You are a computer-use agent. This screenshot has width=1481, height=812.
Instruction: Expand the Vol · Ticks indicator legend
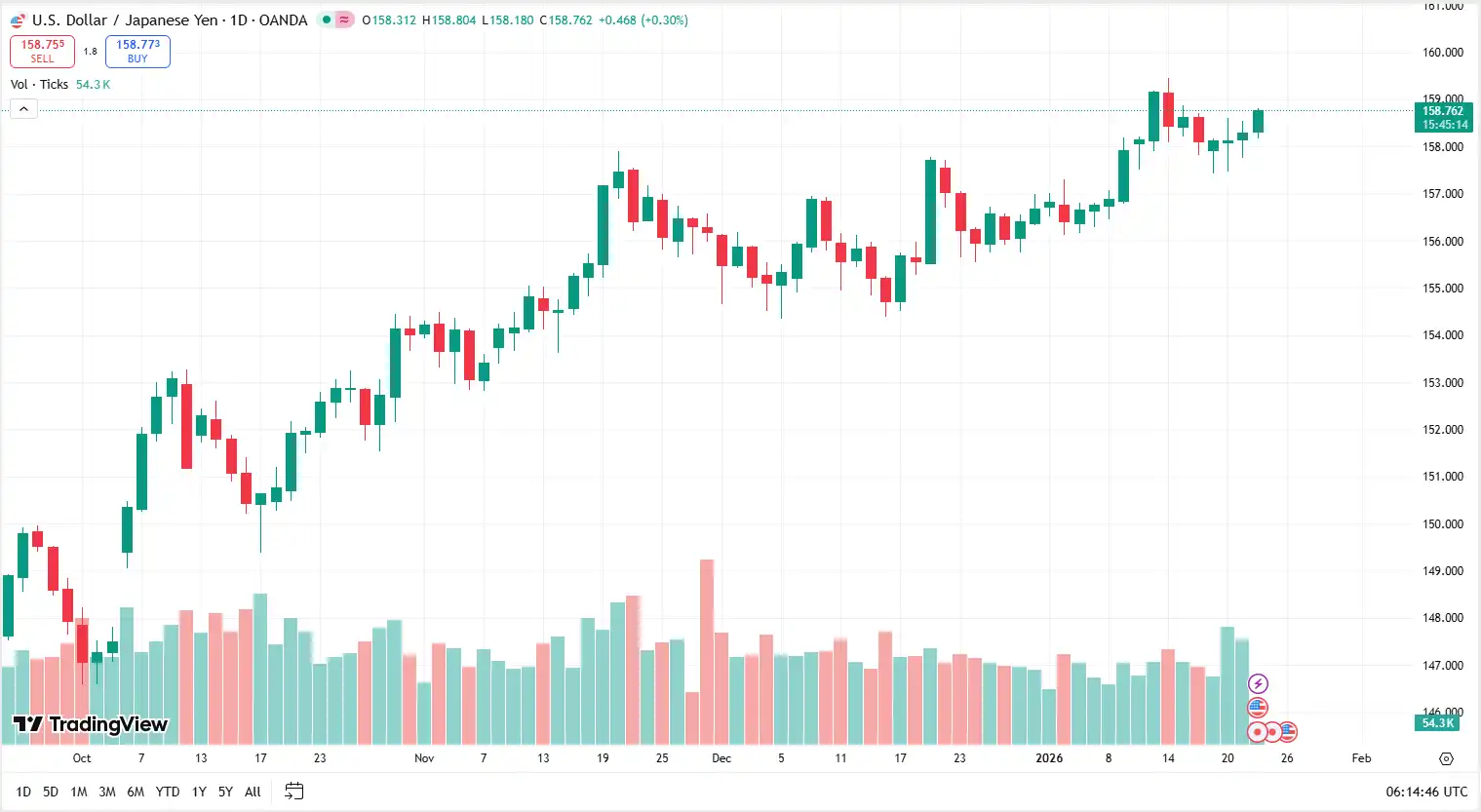point(41,84)
